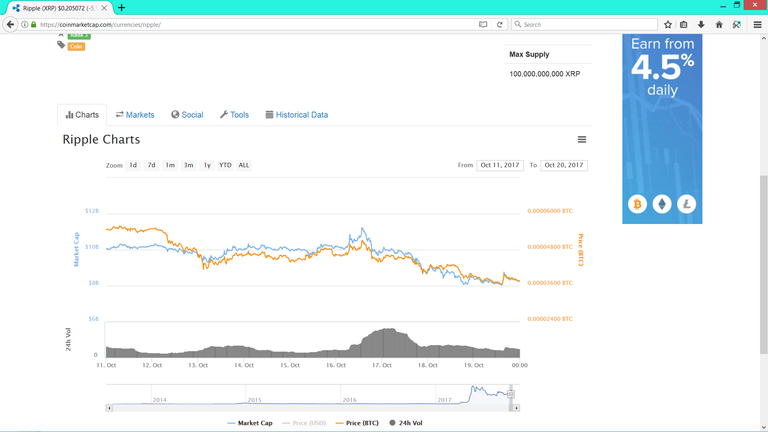
Task: Click the page vertical scrollbar thumb
Action: [764, 264]
